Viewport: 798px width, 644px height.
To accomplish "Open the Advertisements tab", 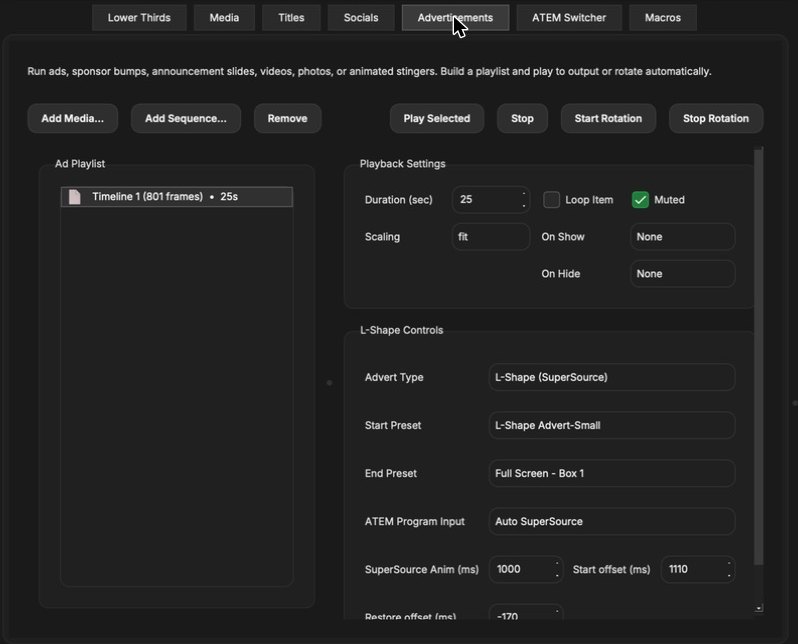I will tap(455, 18).
